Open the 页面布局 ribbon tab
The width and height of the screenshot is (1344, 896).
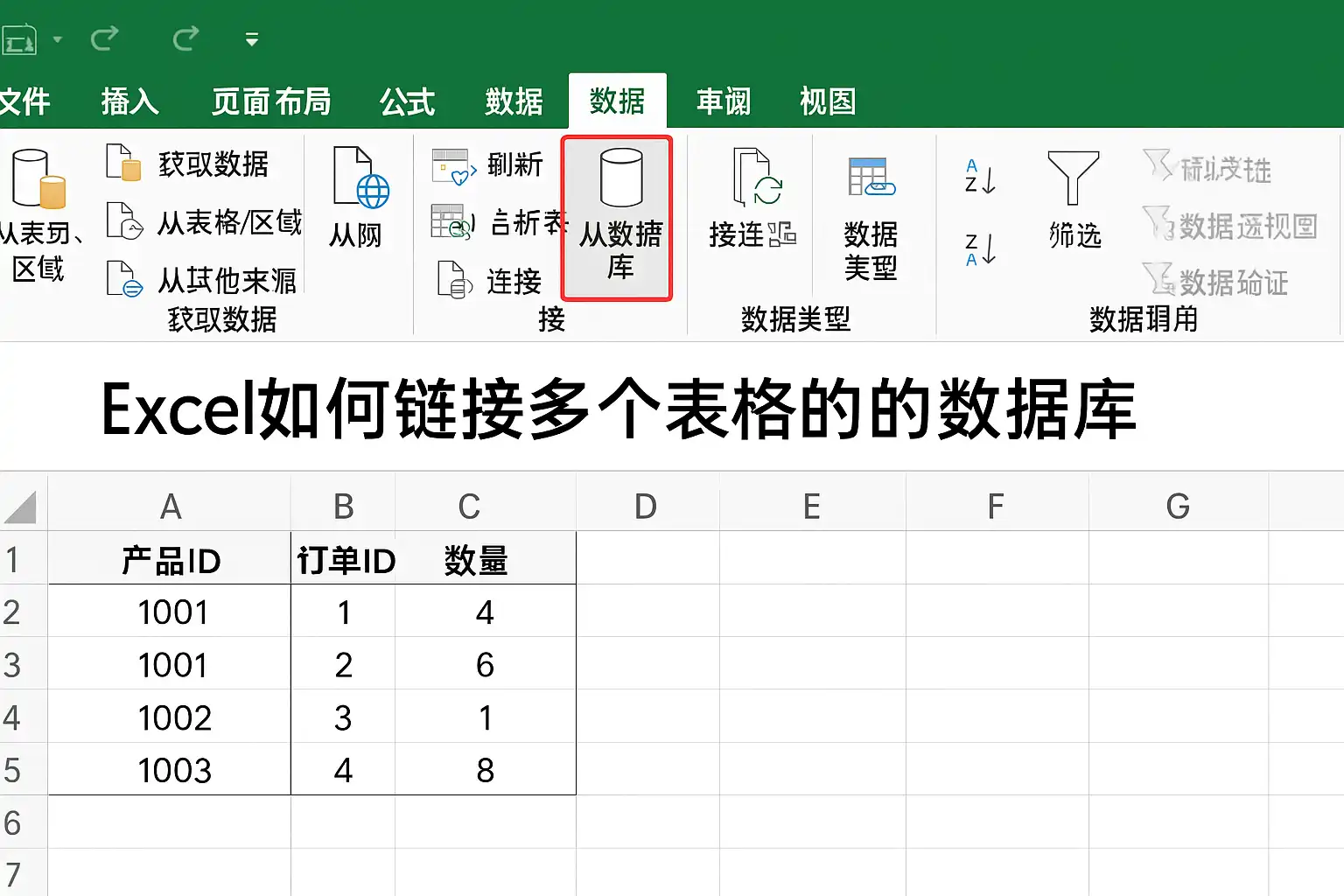click(x=271, y=101)
